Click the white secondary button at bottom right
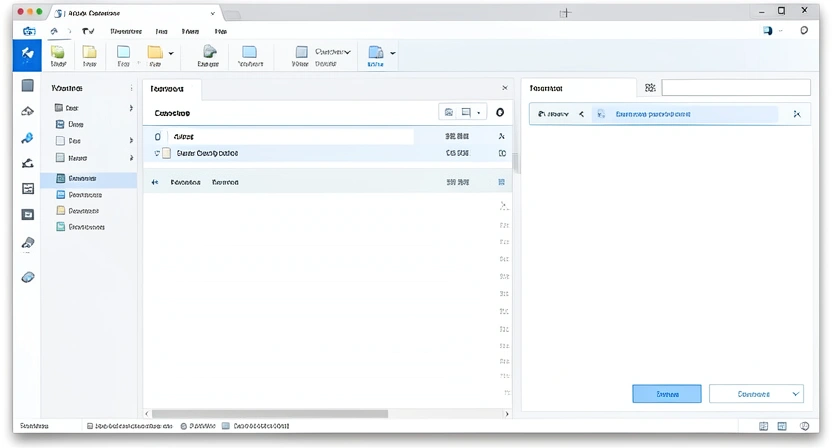Screen dimensions: 832x448 [x=756, y=394]
